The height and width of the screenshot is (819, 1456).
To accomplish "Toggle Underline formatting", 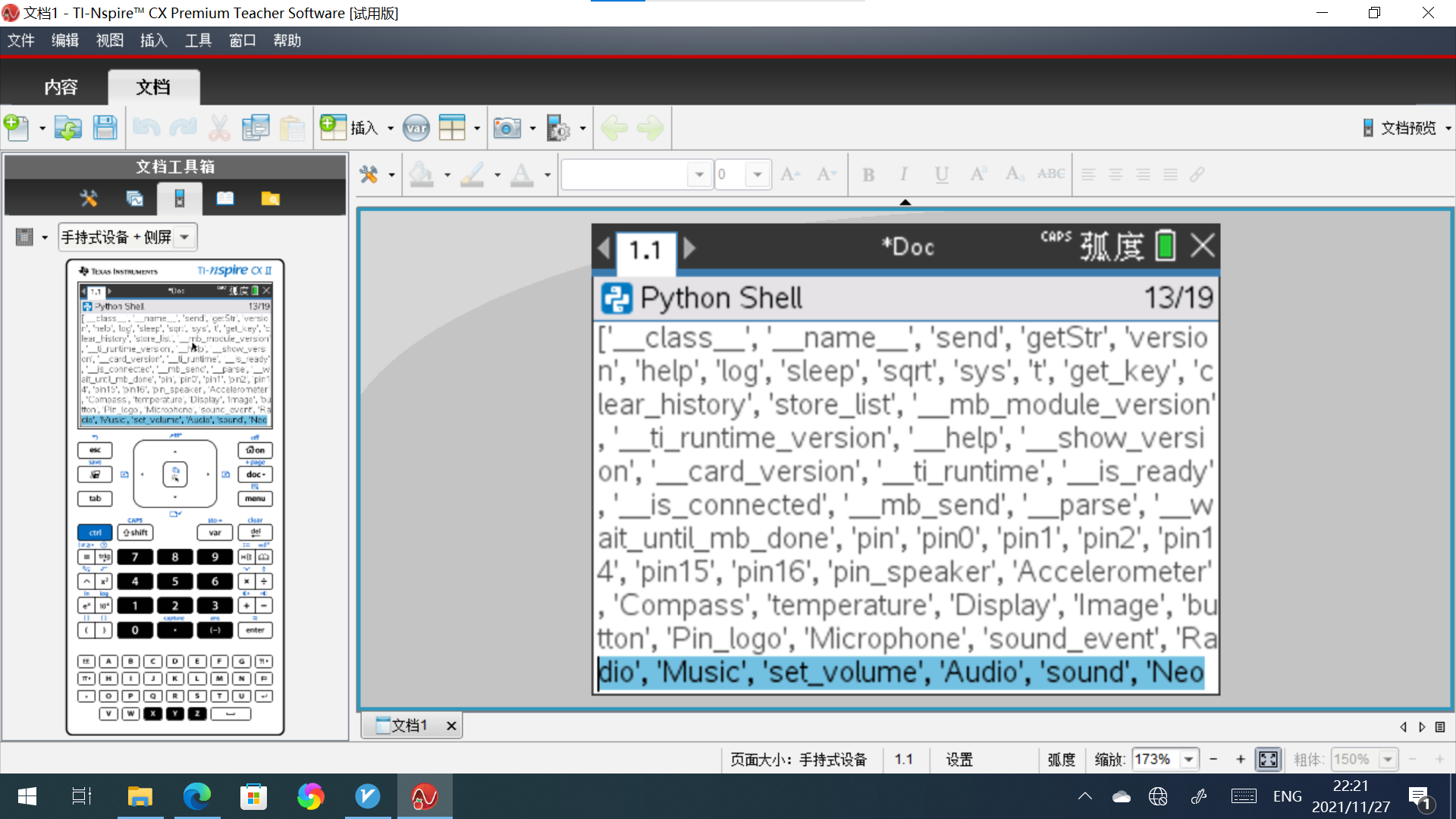I will pos(942,174).
